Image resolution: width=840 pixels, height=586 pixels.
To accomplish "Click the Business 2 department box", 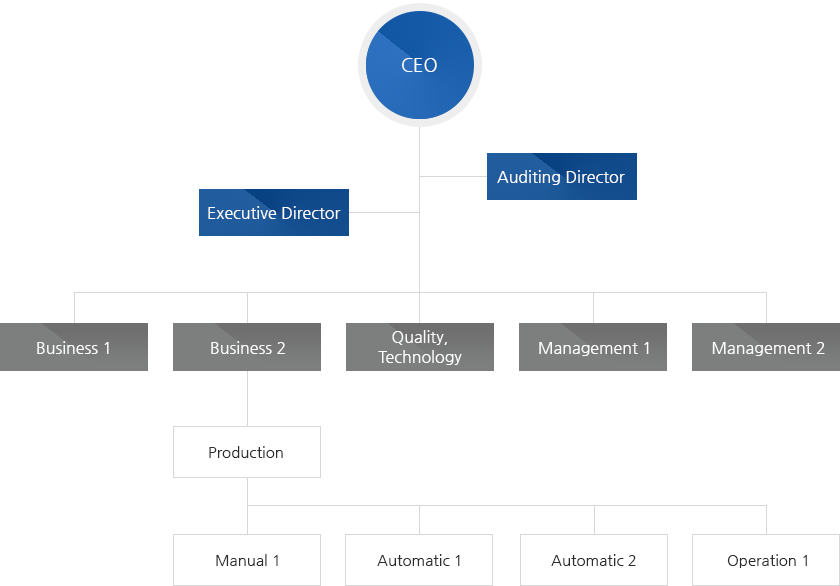I will click(x=247, y=348).
